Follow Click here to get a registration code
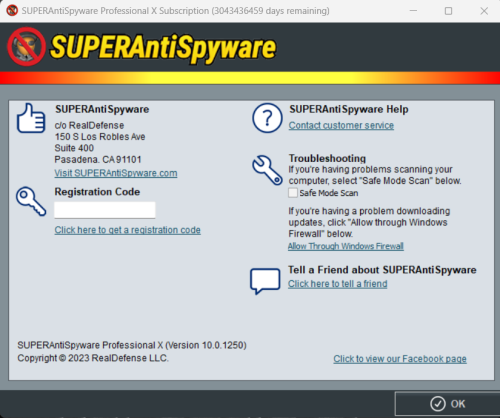Screen dimensions: 500x418 128,230
